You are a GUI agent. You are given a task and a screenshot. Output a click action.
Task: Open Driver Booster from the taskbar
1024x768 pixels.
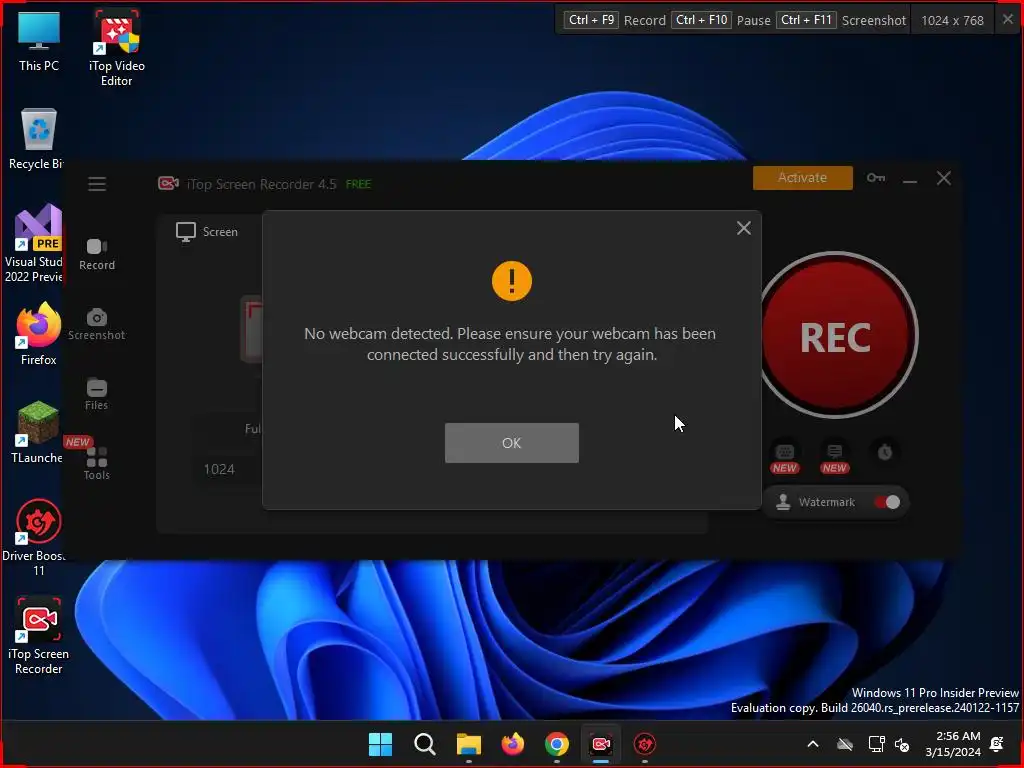click(x=645, y=744)
